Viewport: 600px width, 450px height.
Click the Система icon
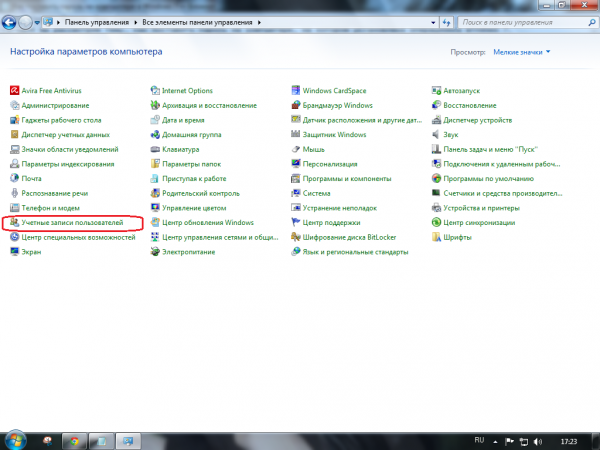click(x=296, y=193)
